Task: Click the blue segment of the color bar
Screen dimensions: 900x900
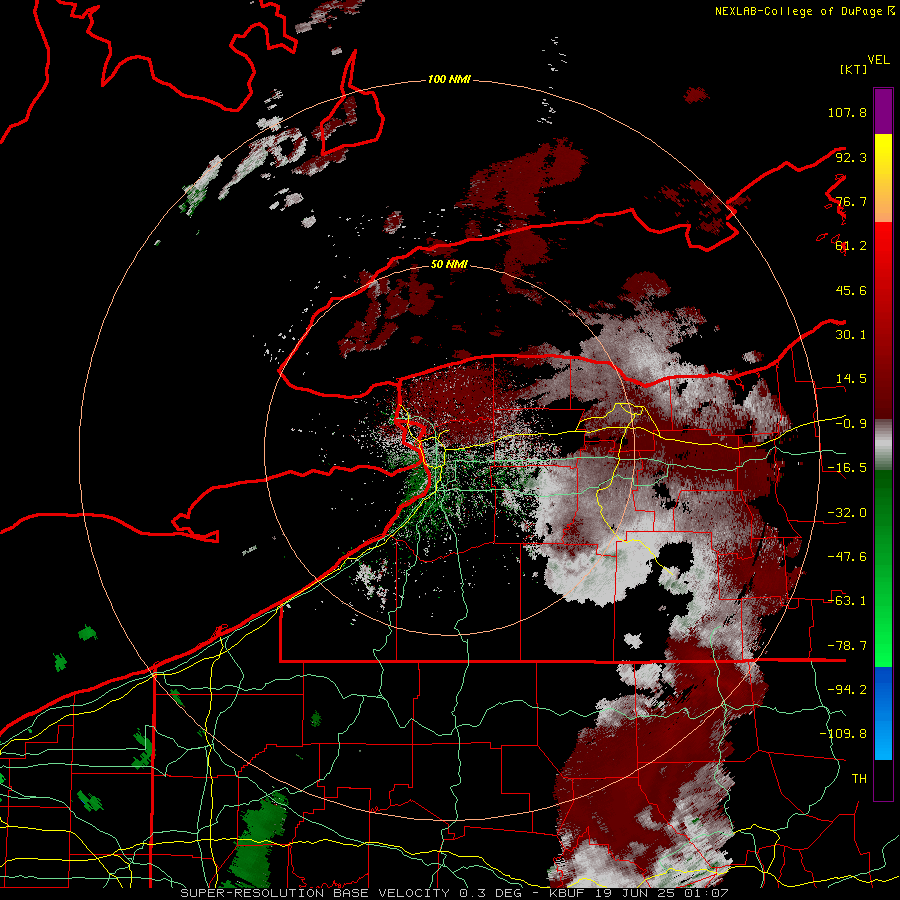Action: (883, 713)
